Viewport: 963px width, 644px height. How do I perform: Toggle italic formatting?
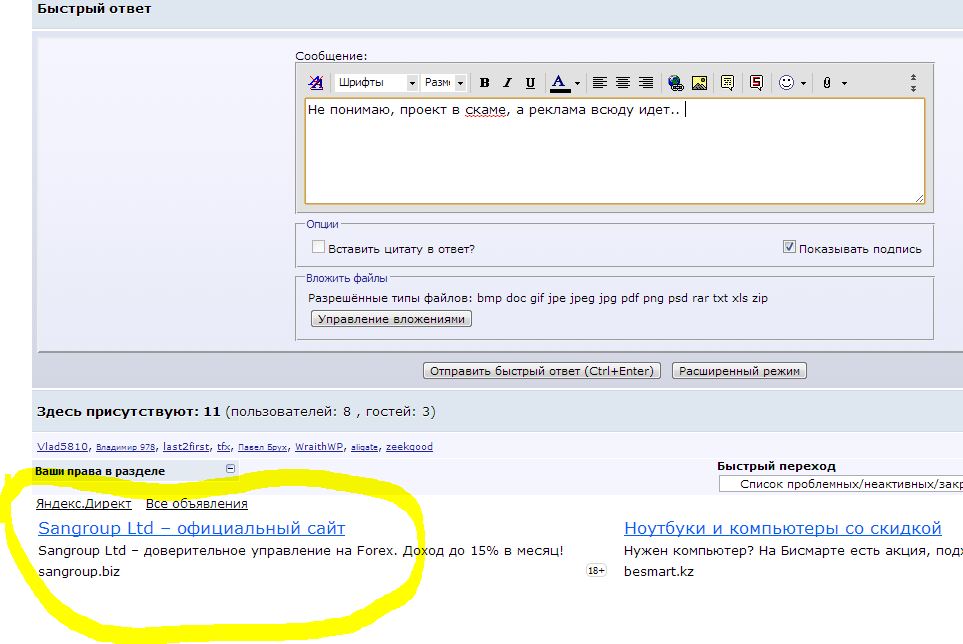(x=507, y=83)
